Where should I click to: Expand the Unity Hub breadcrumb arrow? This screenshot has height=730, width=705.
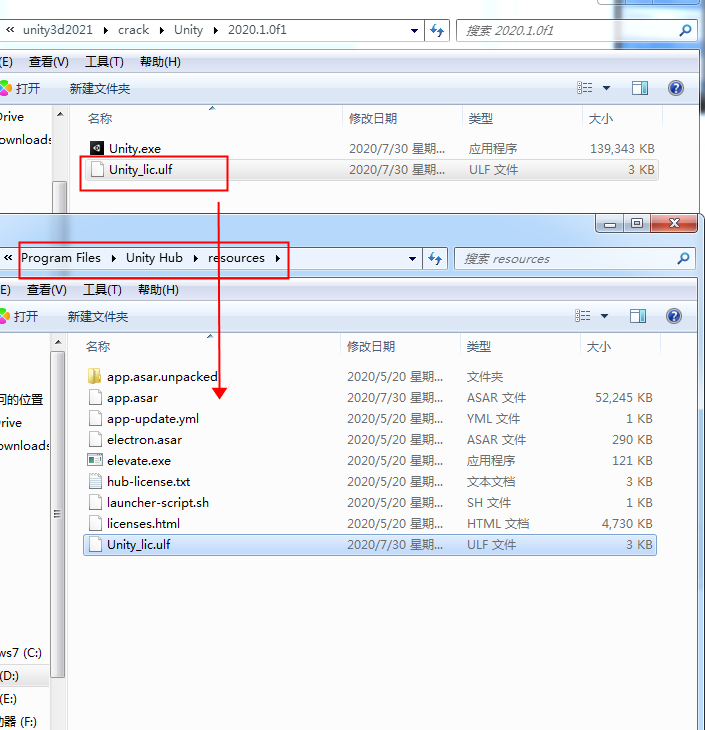pos(195,258)
